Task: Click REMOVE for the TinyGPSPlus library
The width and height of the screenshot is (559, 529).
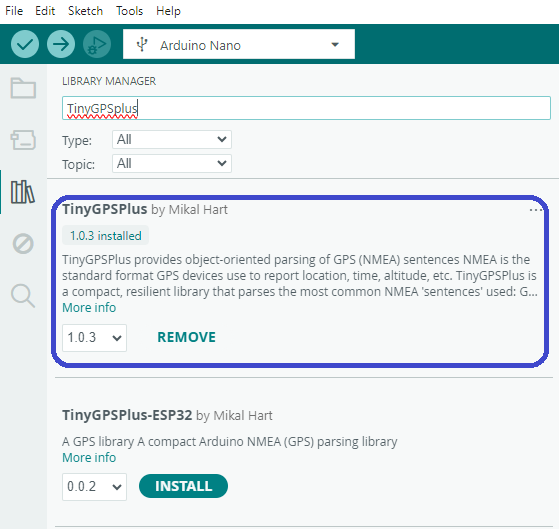Action: click(x=186, y=337)
